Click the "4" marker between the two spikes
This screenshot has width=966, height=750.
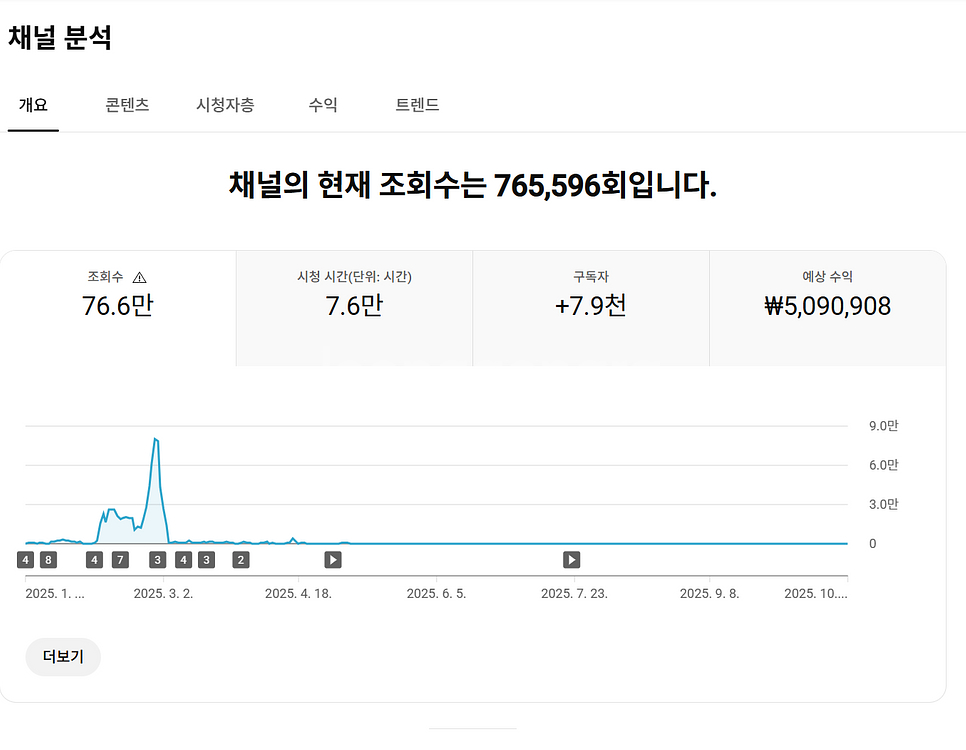95,560
